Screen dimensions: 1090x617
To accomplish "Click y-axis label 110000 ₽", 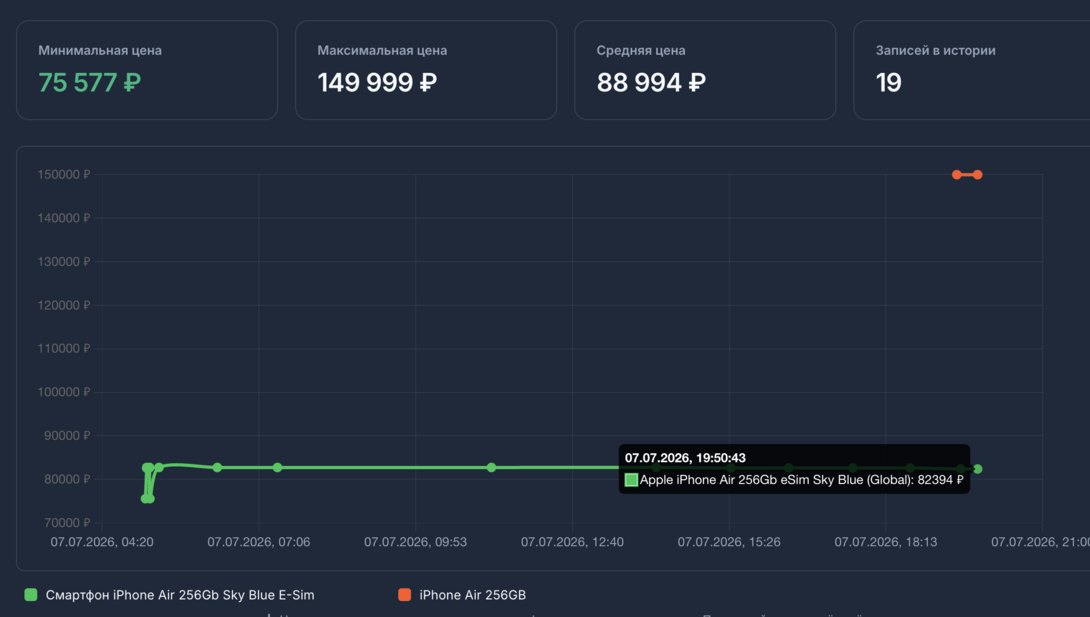I will [64, 349].
